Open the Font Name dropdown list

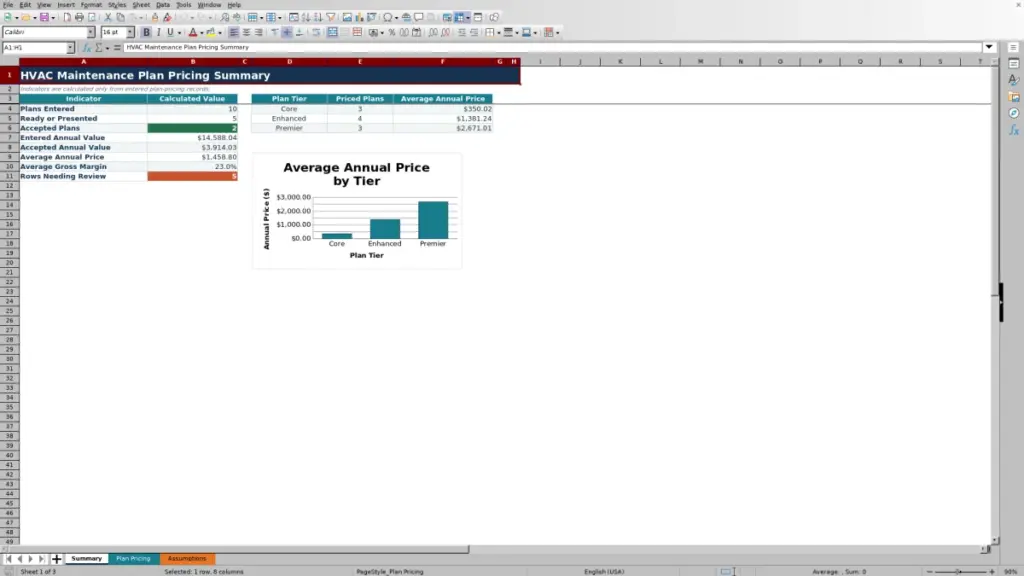[x=91, y=33]
